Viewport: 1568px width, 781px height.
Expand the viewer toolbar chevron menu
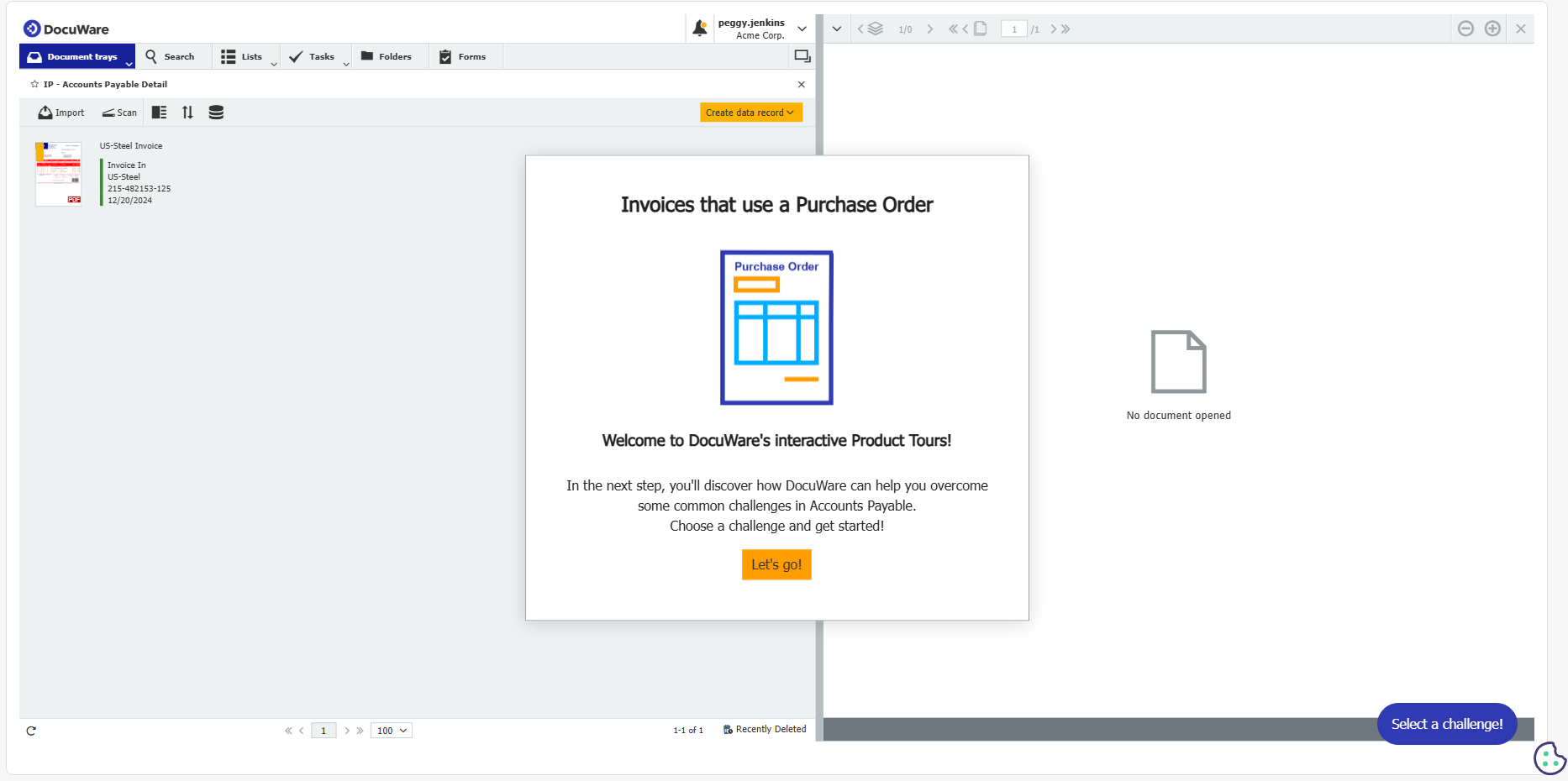(837, 29)
